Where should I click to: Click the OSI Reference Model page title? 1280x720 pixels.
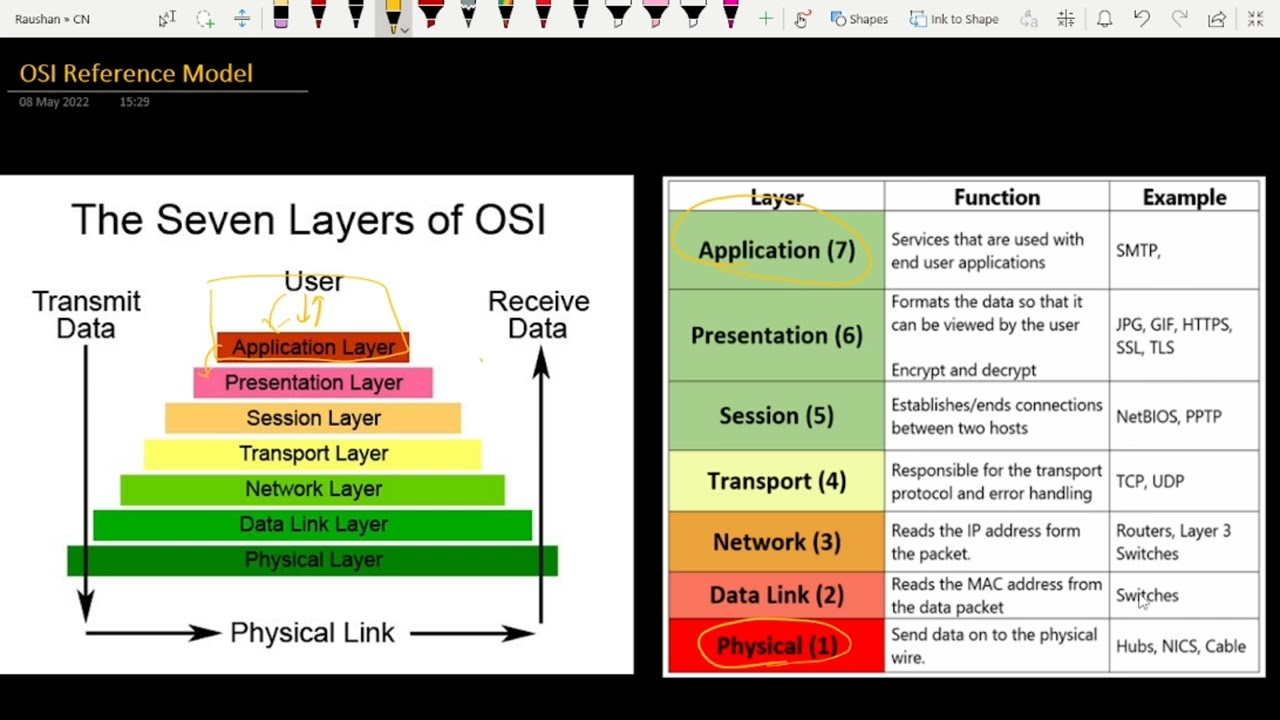(136, 73)
